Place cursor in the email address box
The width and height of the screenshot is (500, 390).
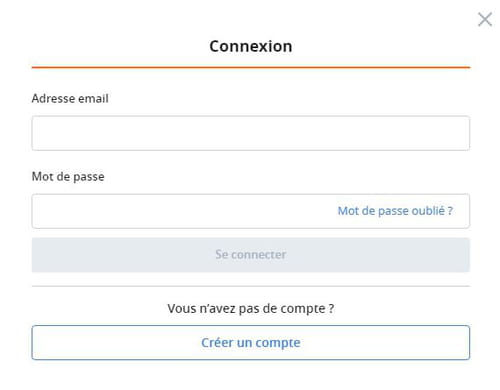(x=251, y=133)
